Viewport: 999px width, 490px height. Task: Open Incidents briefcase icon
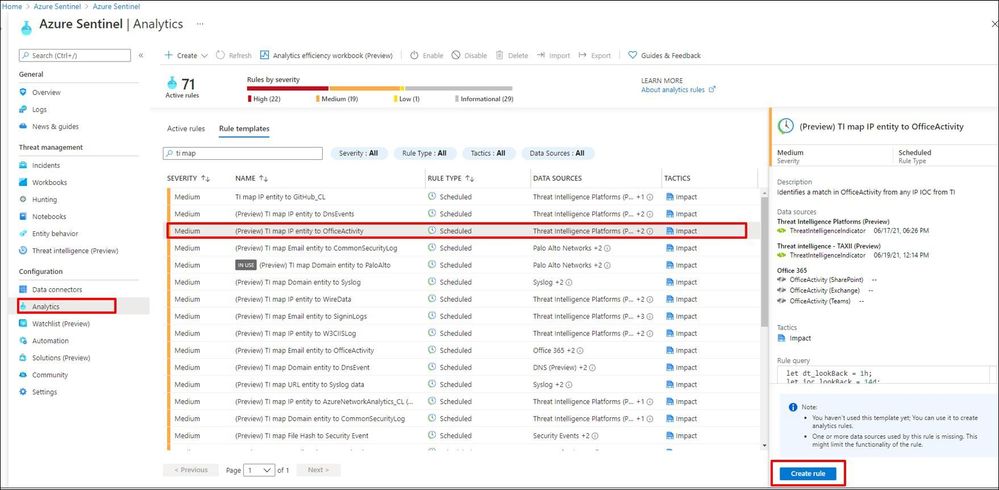point(23,165)
